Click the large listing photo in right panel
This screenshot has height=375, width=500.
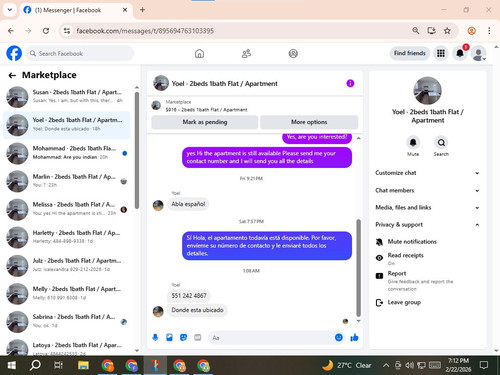point(427,91)
